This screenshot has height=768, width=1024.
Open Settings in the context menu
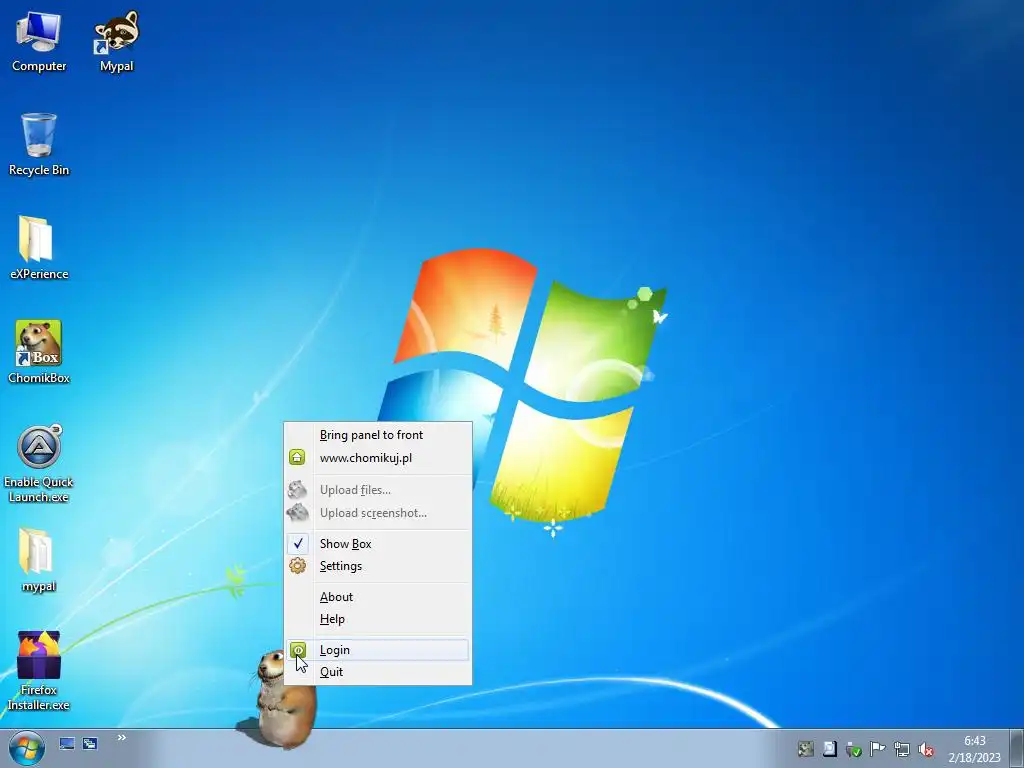377,566
